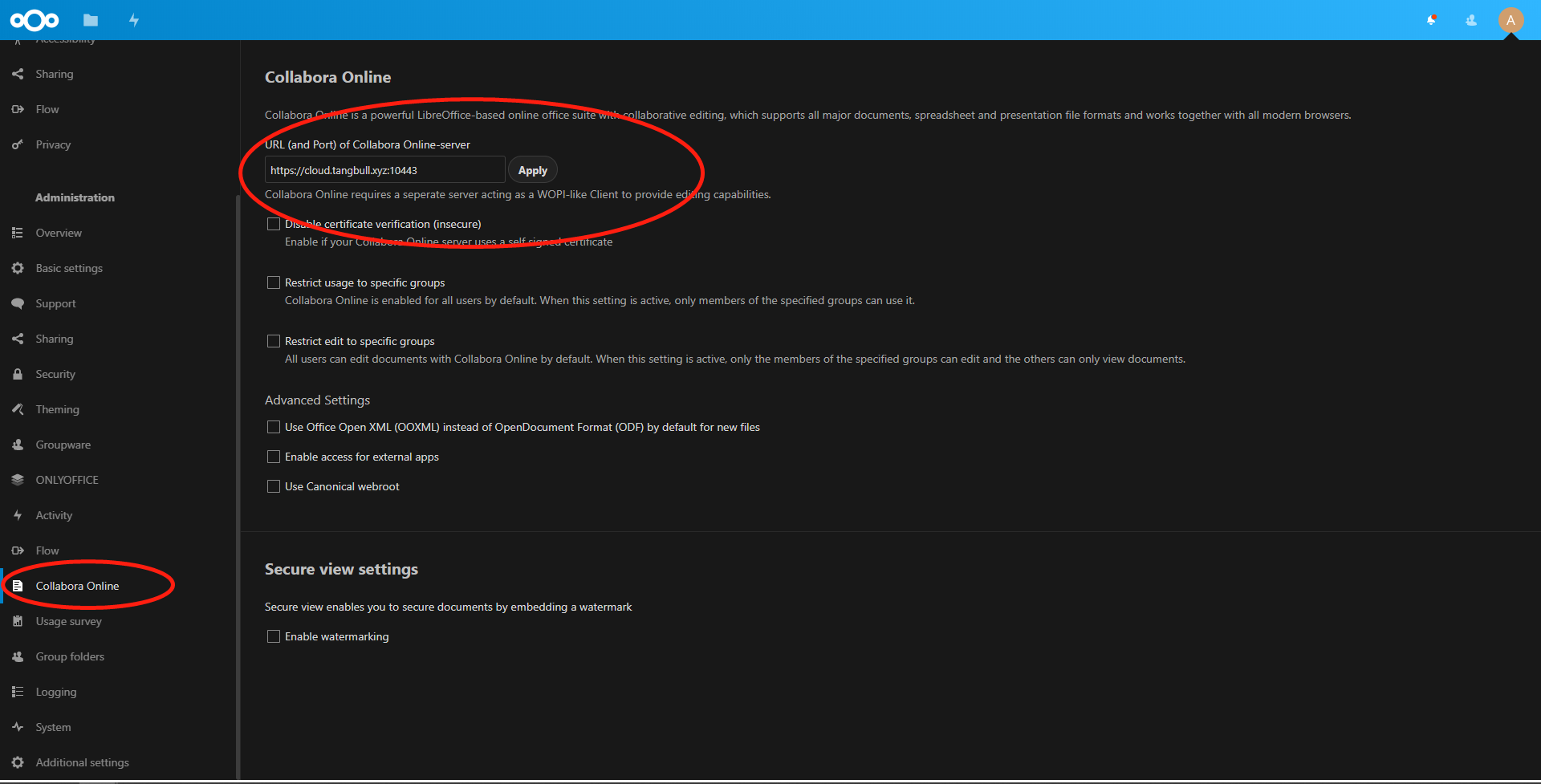Click the lock icon next to Security
This screenshot has height=784, width=1541.
point(18,374)
